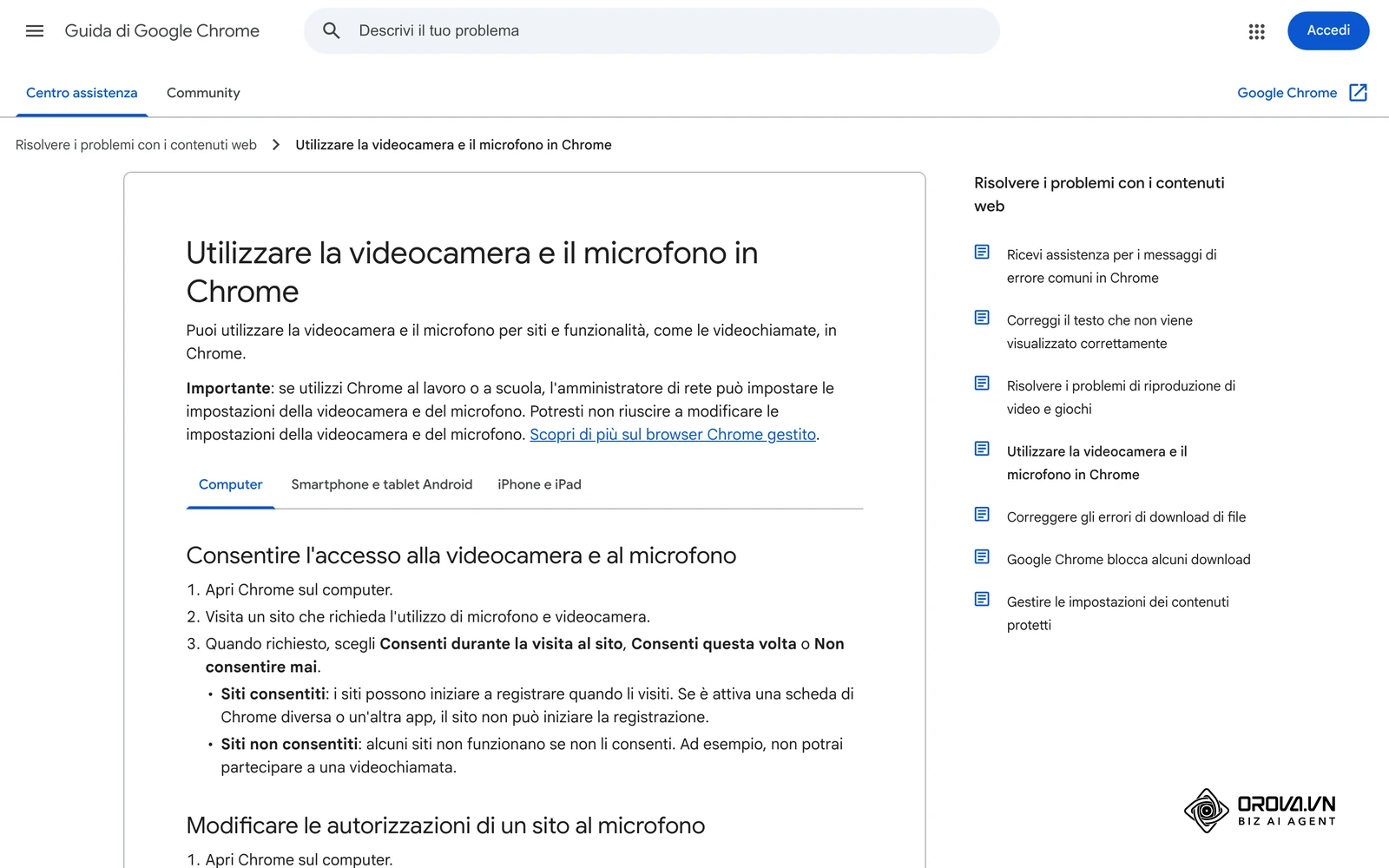This screenshot has height=868, width=1389.
Task: Select the Computer platform tab
Action: click(x=230, y=484)
